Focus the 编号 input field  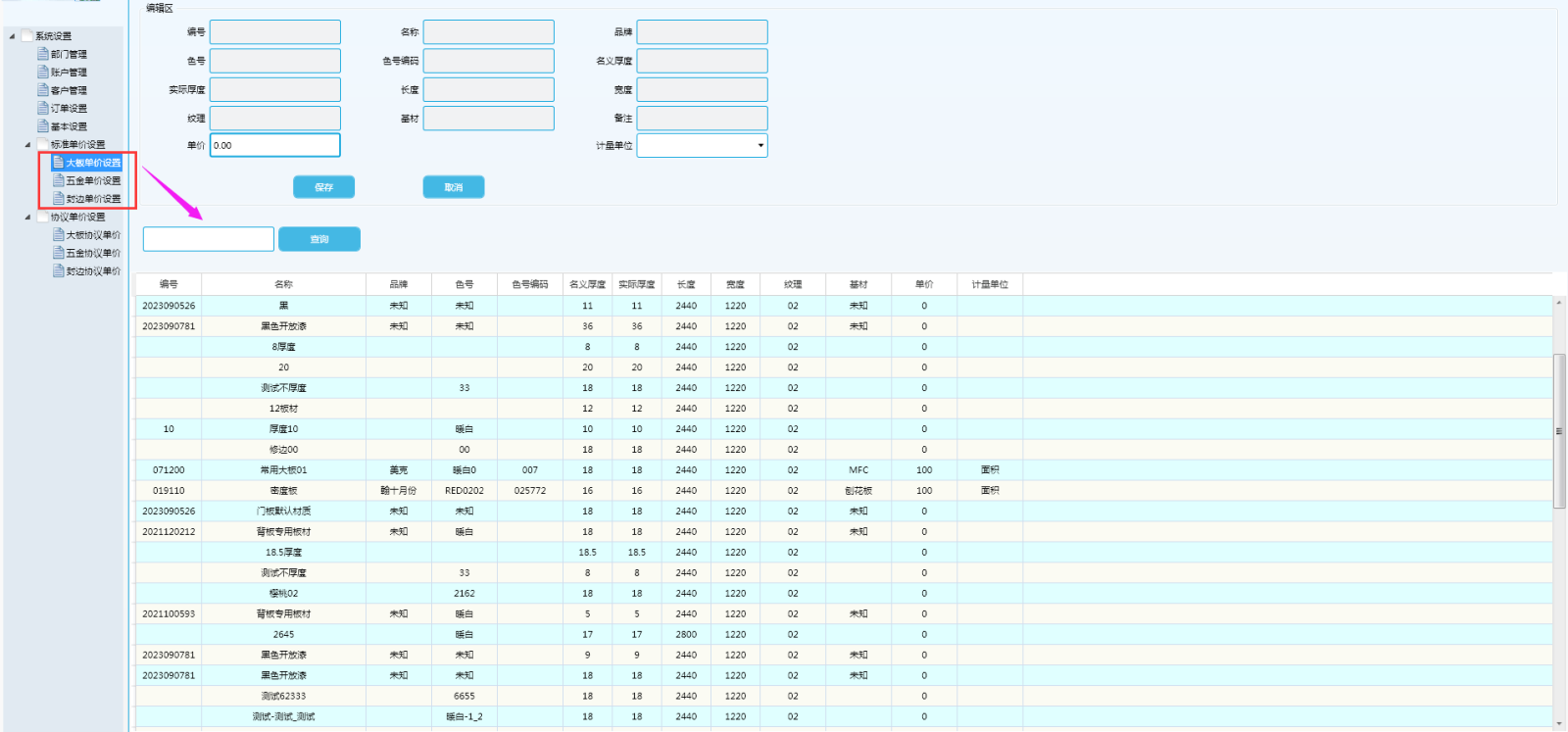click(x=275, y=32)
